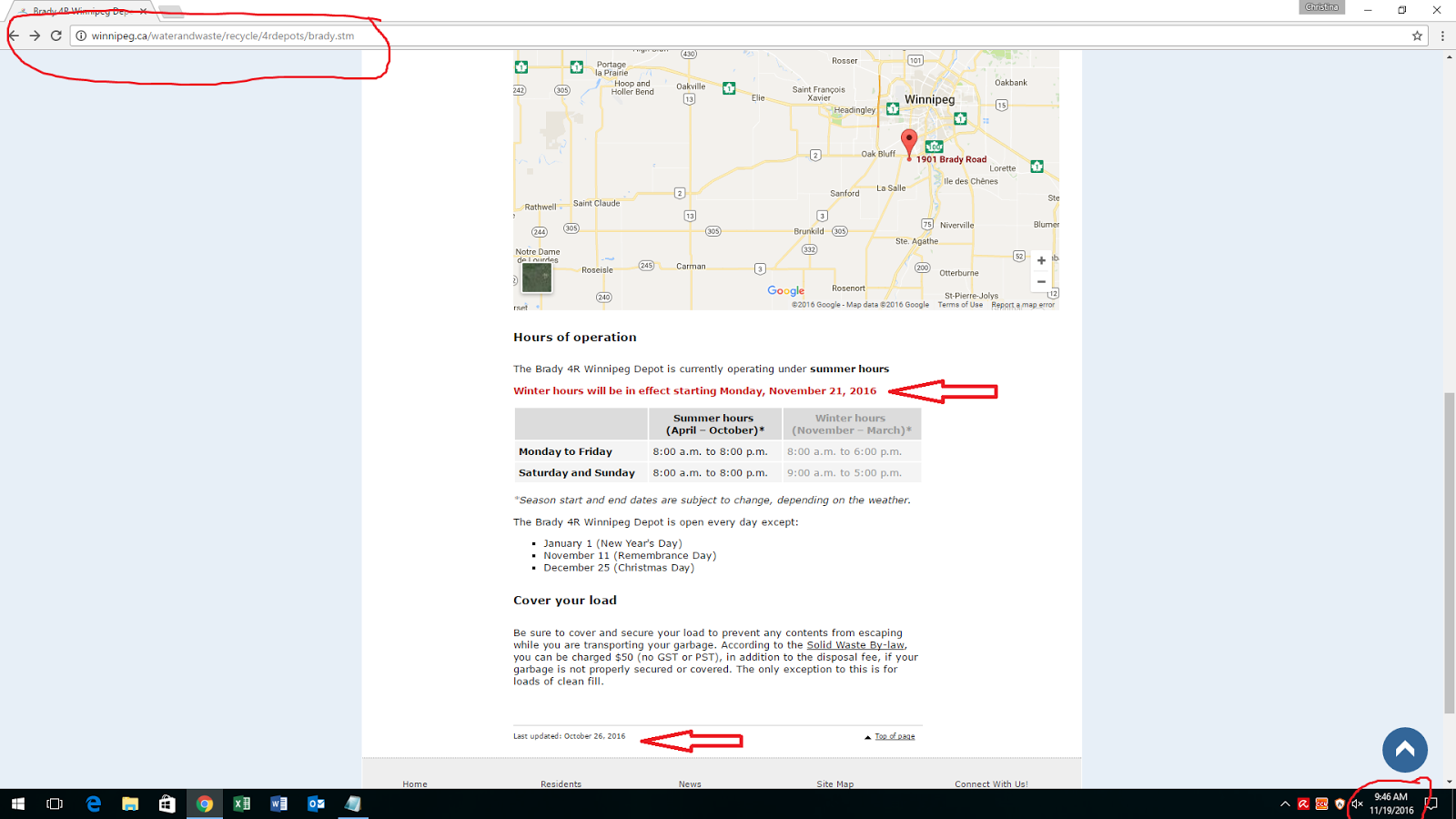Open the Residents footer link

point(561,784)
